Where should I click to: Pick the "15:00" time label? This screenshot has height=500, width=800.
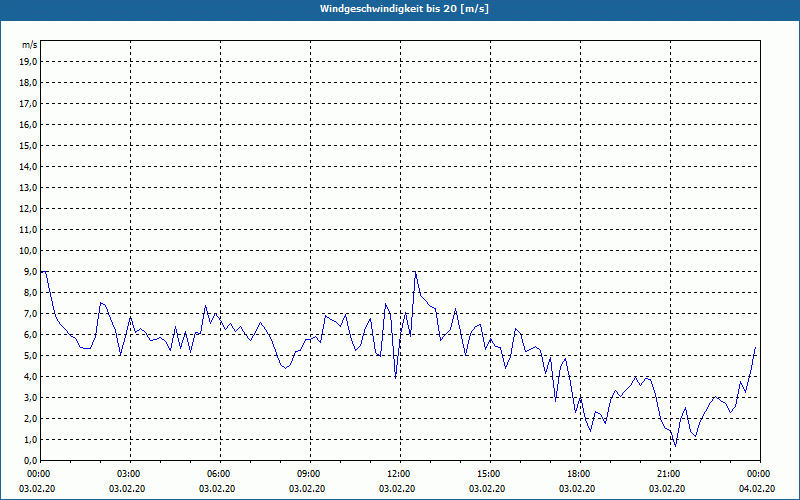(x=490, y=474)
